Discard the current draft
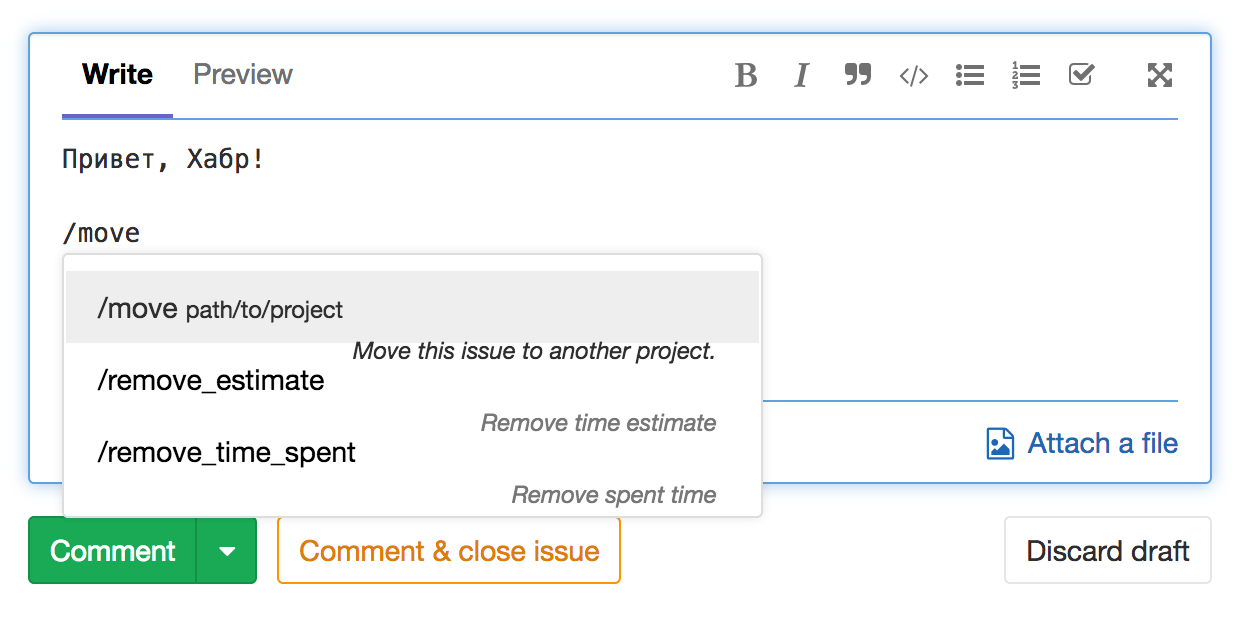This screenshot has height=622, width=1252. click(x=1107, y=550)
